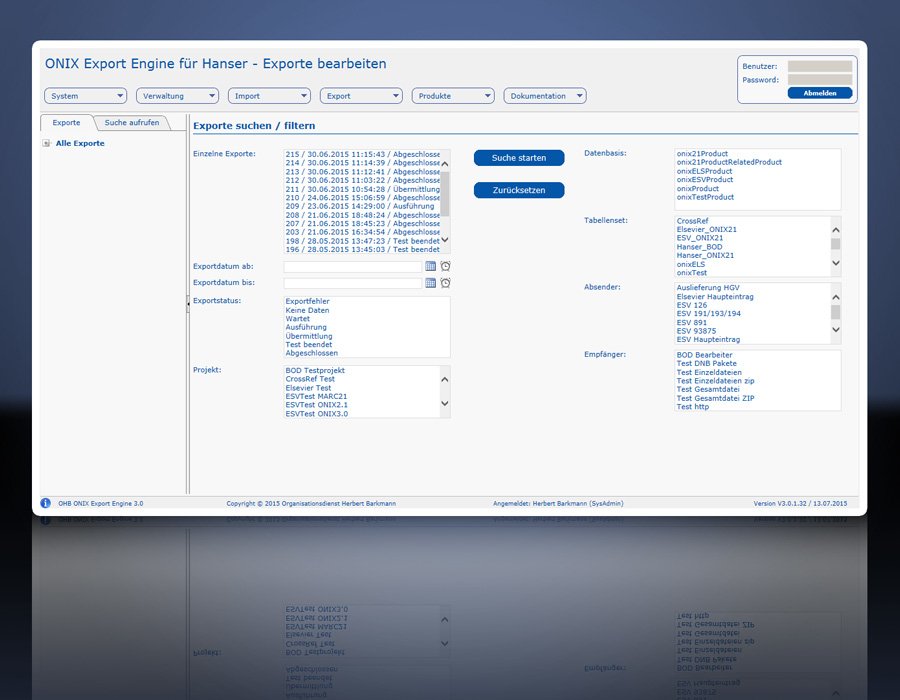
Task: Open calendar picker for Exportdatum bis
Action: 430,283
